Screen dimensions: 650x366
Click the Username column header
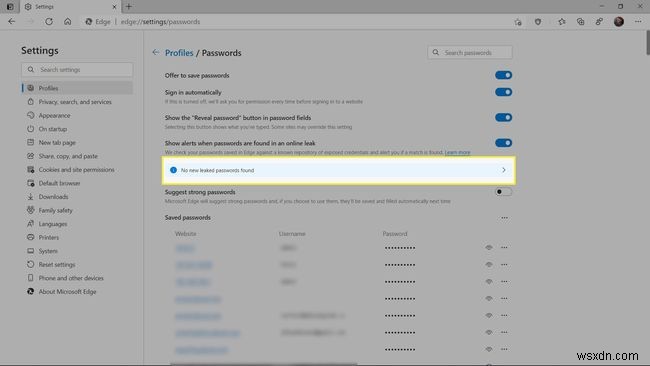(x=292, y=234)
